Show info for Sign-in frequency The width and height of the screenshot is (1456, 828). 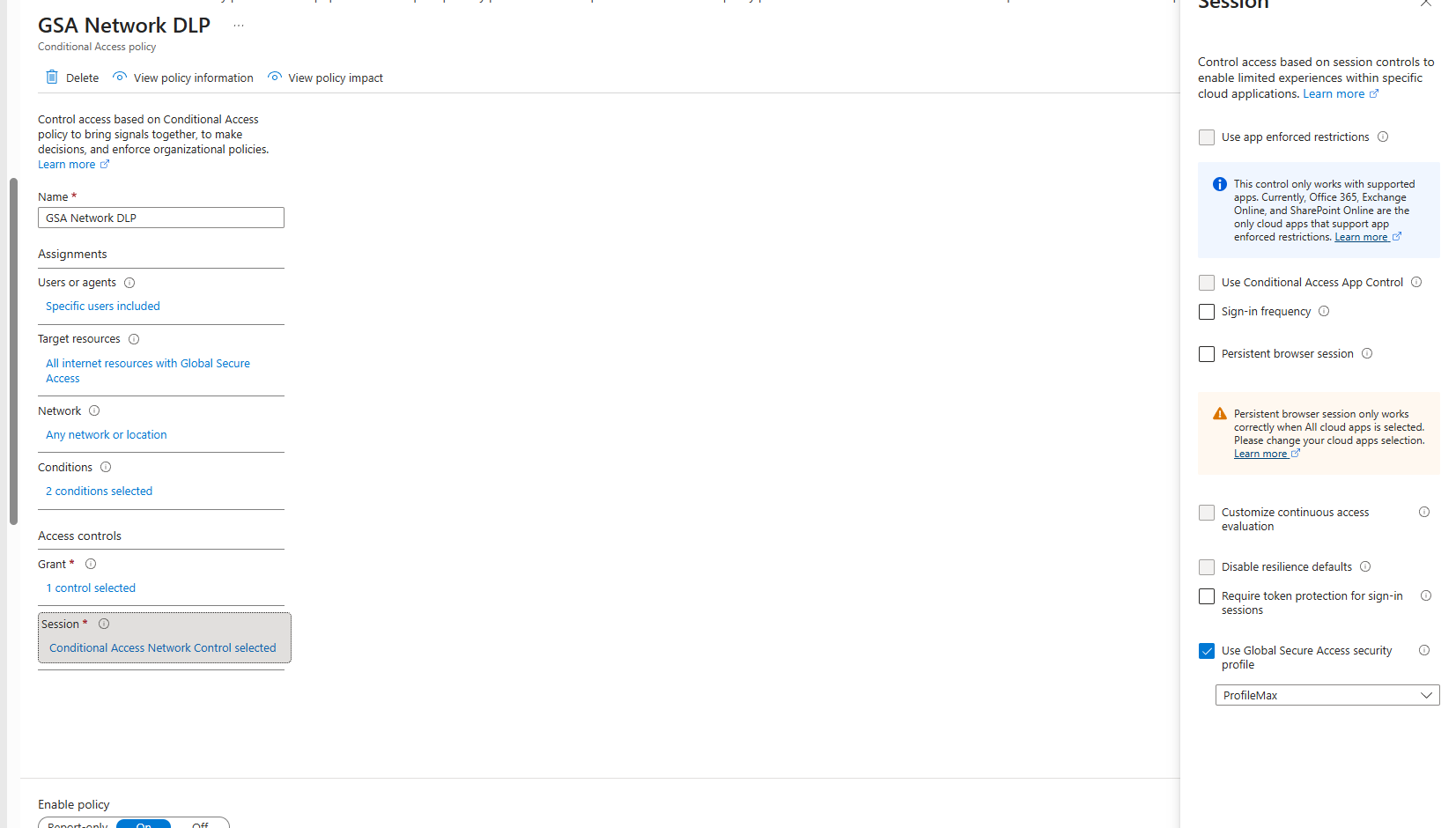point(1324,312)
